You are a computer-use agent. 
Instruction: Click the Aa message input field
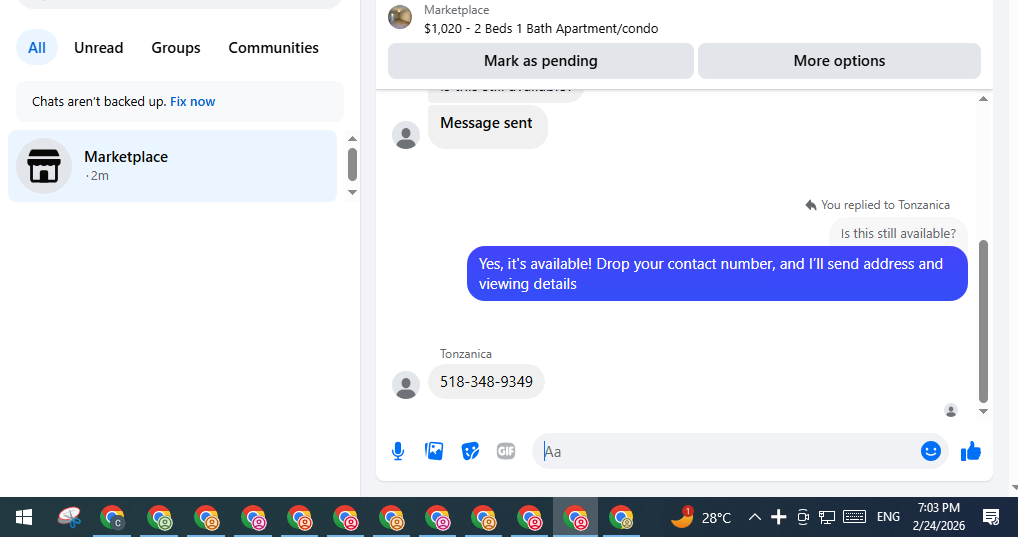(x=727, y=451)
